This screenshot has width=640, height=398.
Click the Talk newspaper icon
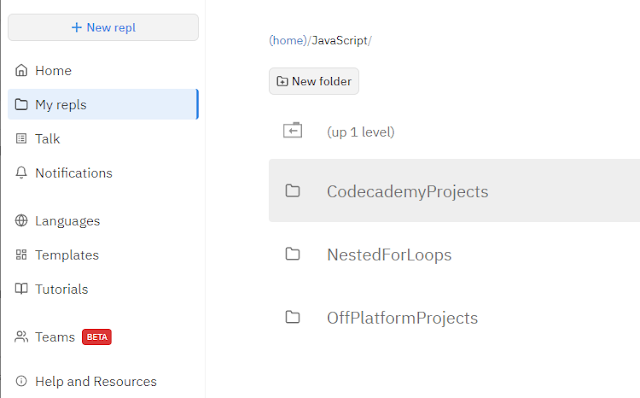tap(21, 138)
